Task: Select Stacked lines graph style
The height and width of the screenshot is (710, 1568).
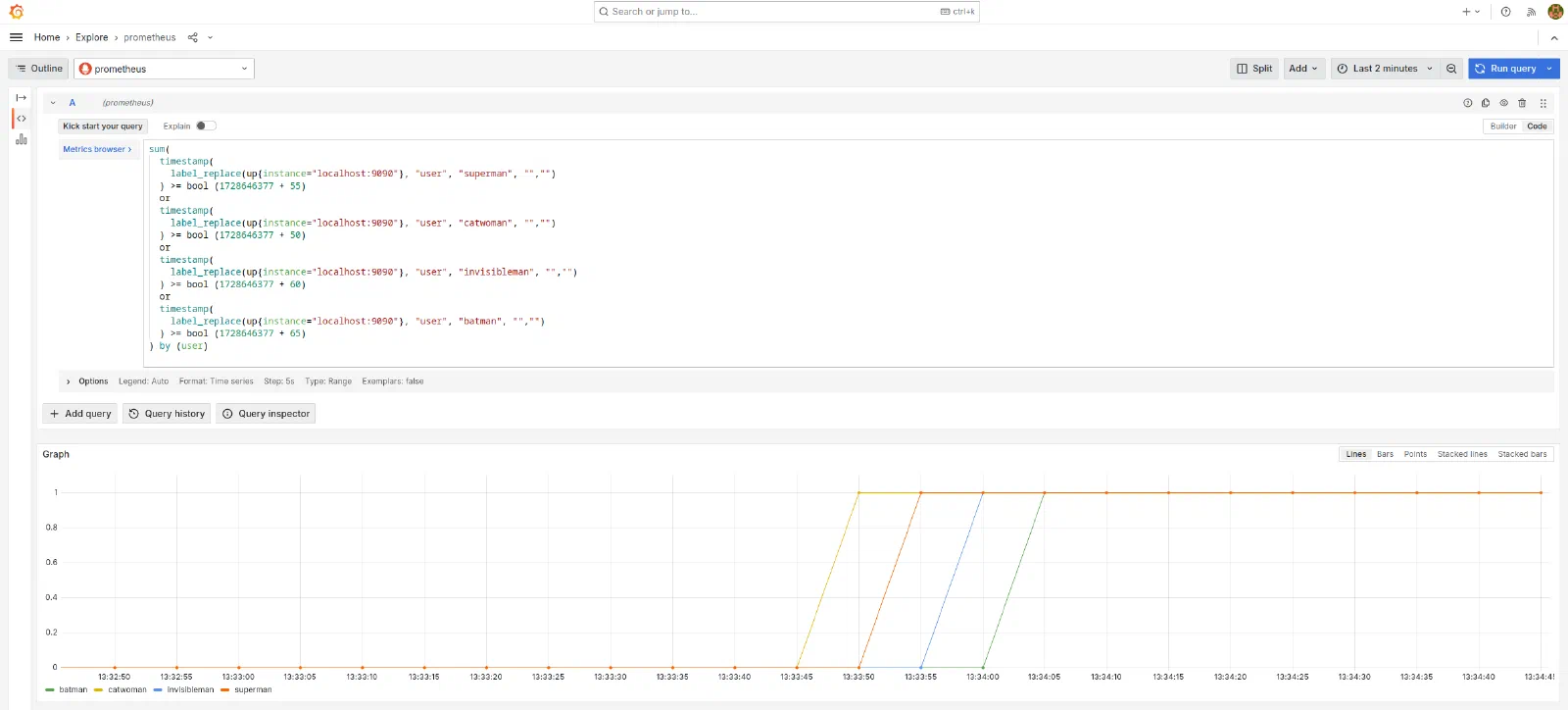Action: pyautogui.click(x=1462, y=454)
